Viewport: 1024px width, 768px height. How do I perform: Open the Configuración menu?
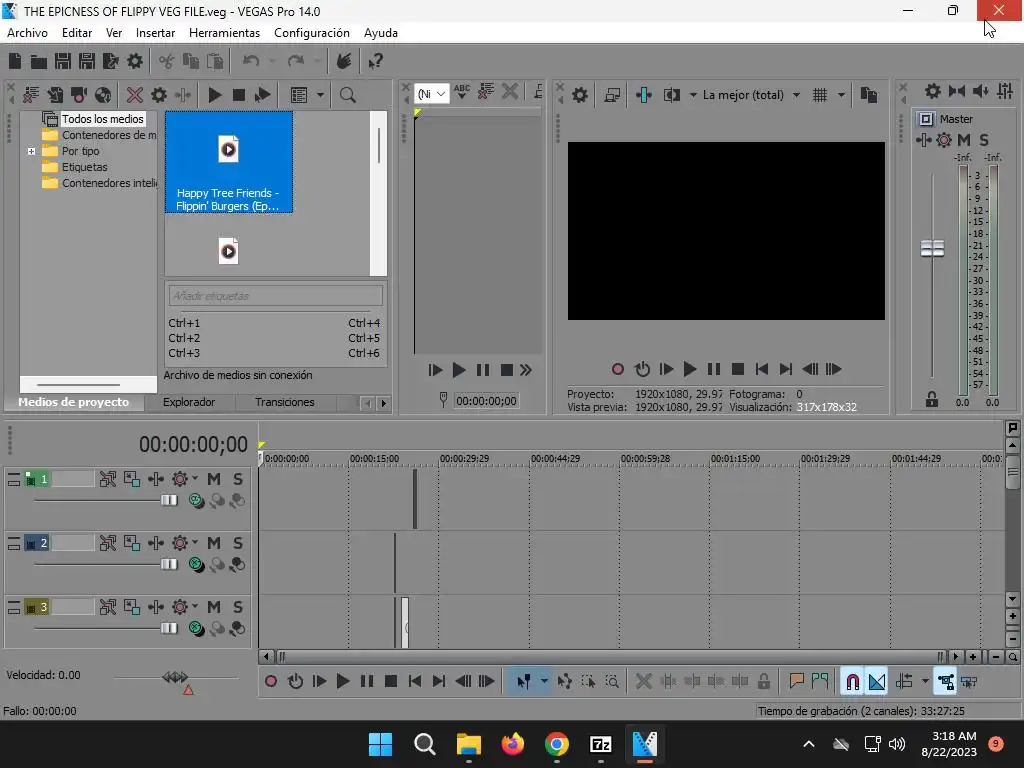pos(312,33)
